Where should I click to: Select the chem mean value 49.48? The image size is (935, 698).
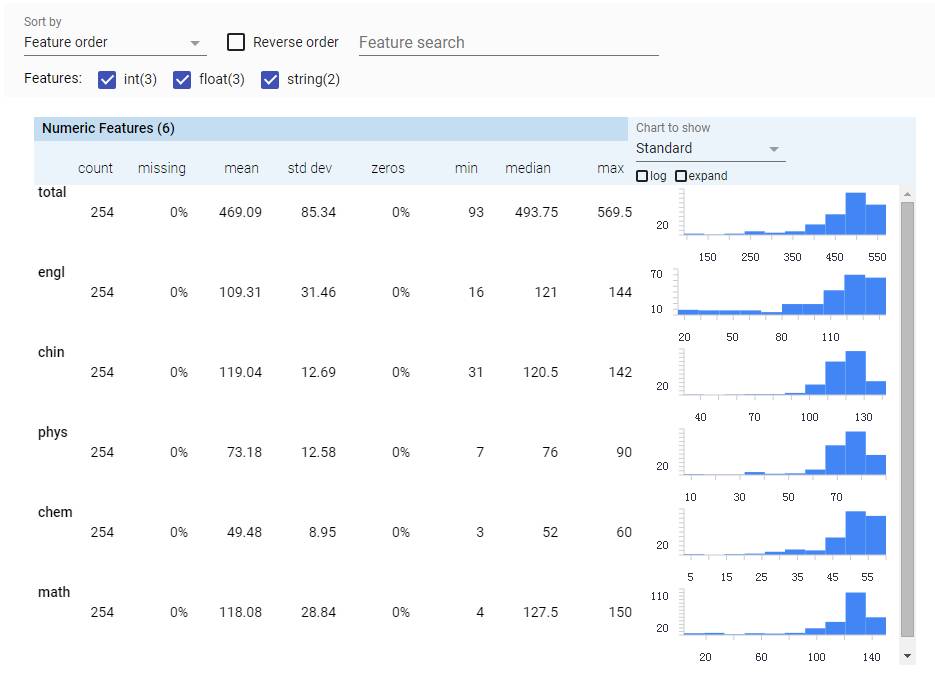[244, 532]
